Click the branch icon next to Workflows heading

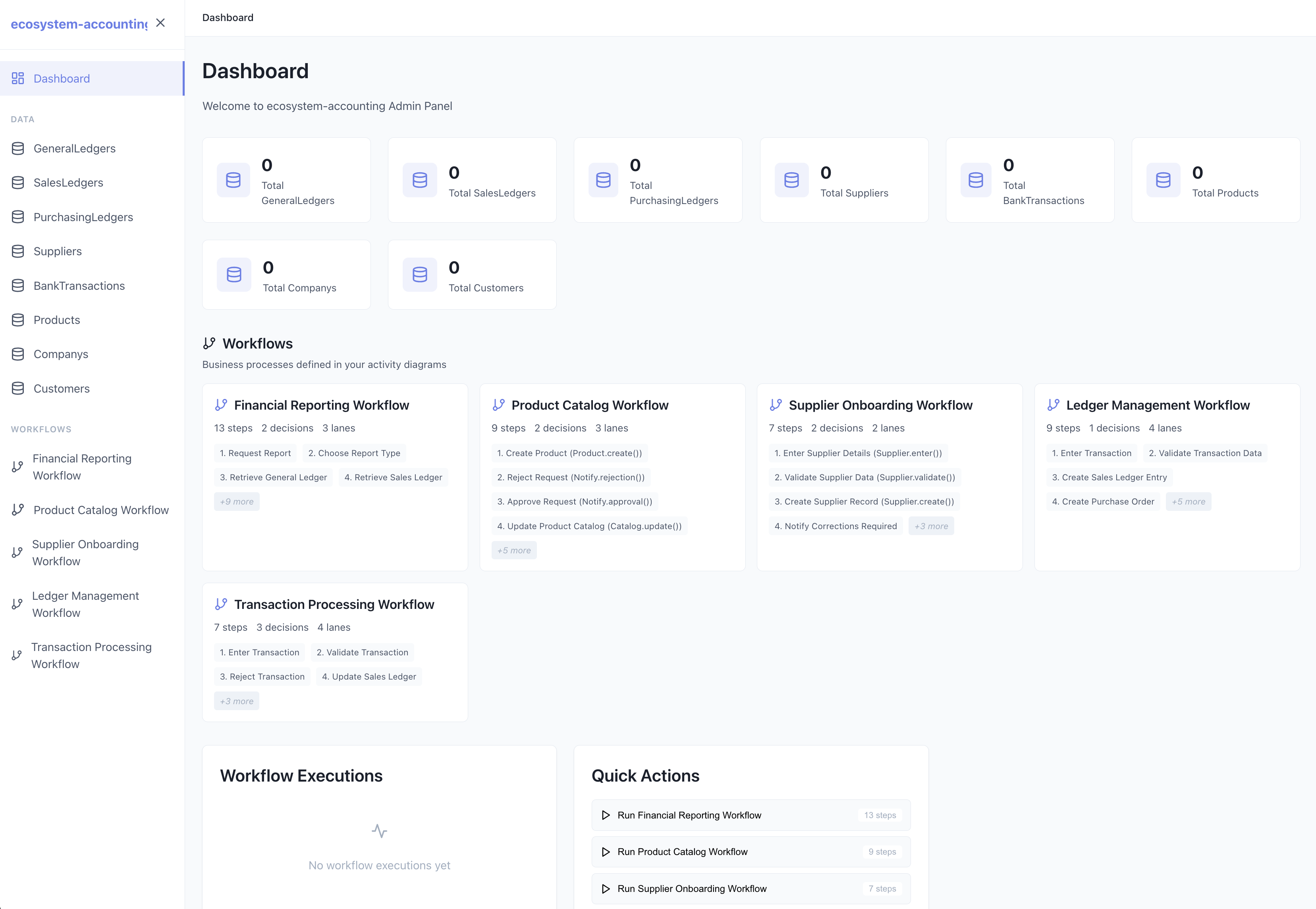209,343
